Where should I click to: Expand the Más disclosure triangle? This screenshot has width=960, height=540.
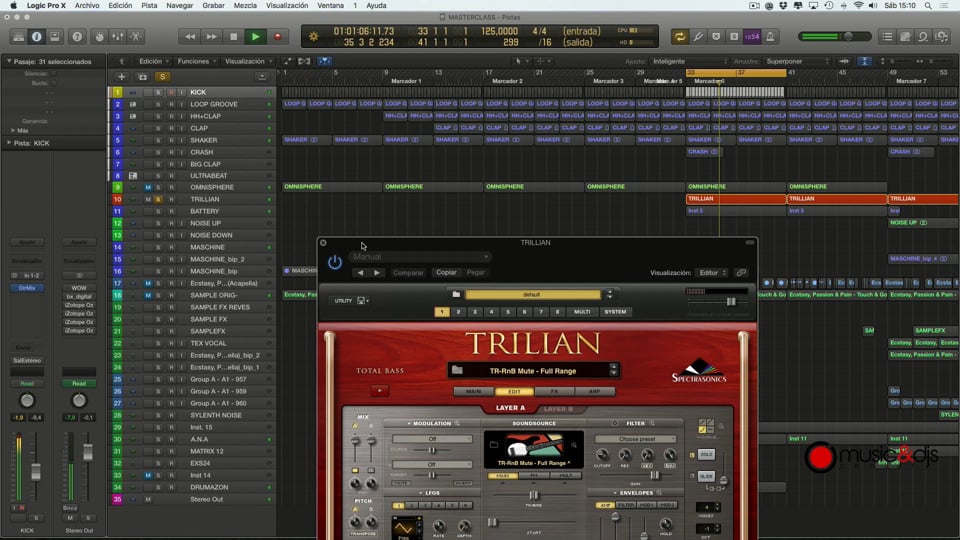(x=13, y=130)
